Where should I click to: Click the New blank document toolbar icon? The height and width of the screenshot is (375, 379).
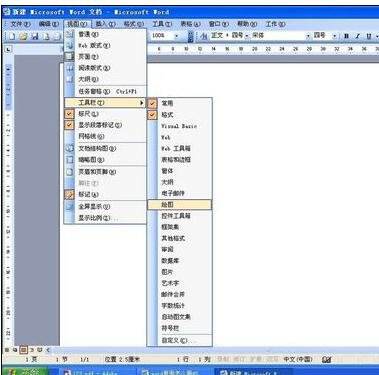tap(12, 36)
